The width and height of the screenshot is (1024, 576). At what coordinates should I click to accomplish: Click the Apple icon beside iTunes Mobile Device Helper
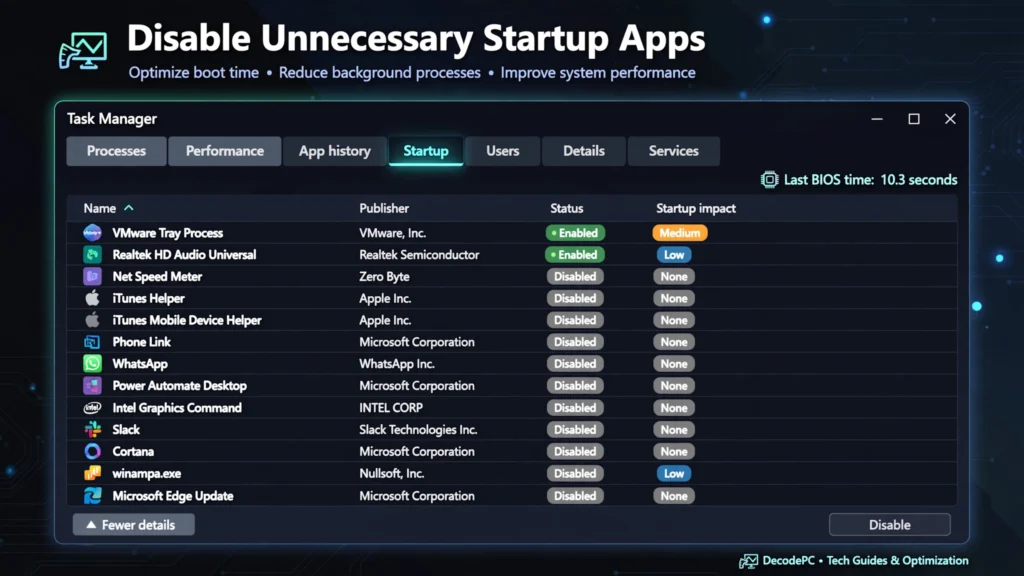(92, 320)
